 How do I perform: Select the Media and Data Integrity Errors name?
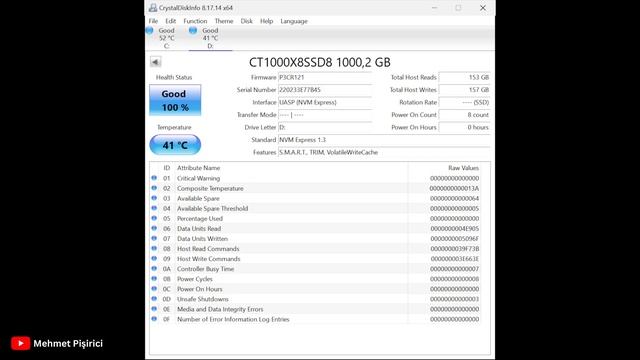(x=220, y=309)
